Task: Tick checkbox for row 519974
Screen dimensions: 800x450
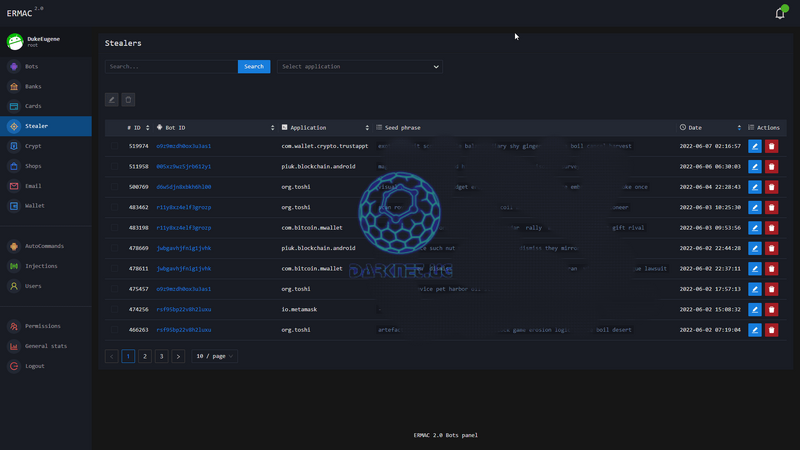Action: [114, 146]
